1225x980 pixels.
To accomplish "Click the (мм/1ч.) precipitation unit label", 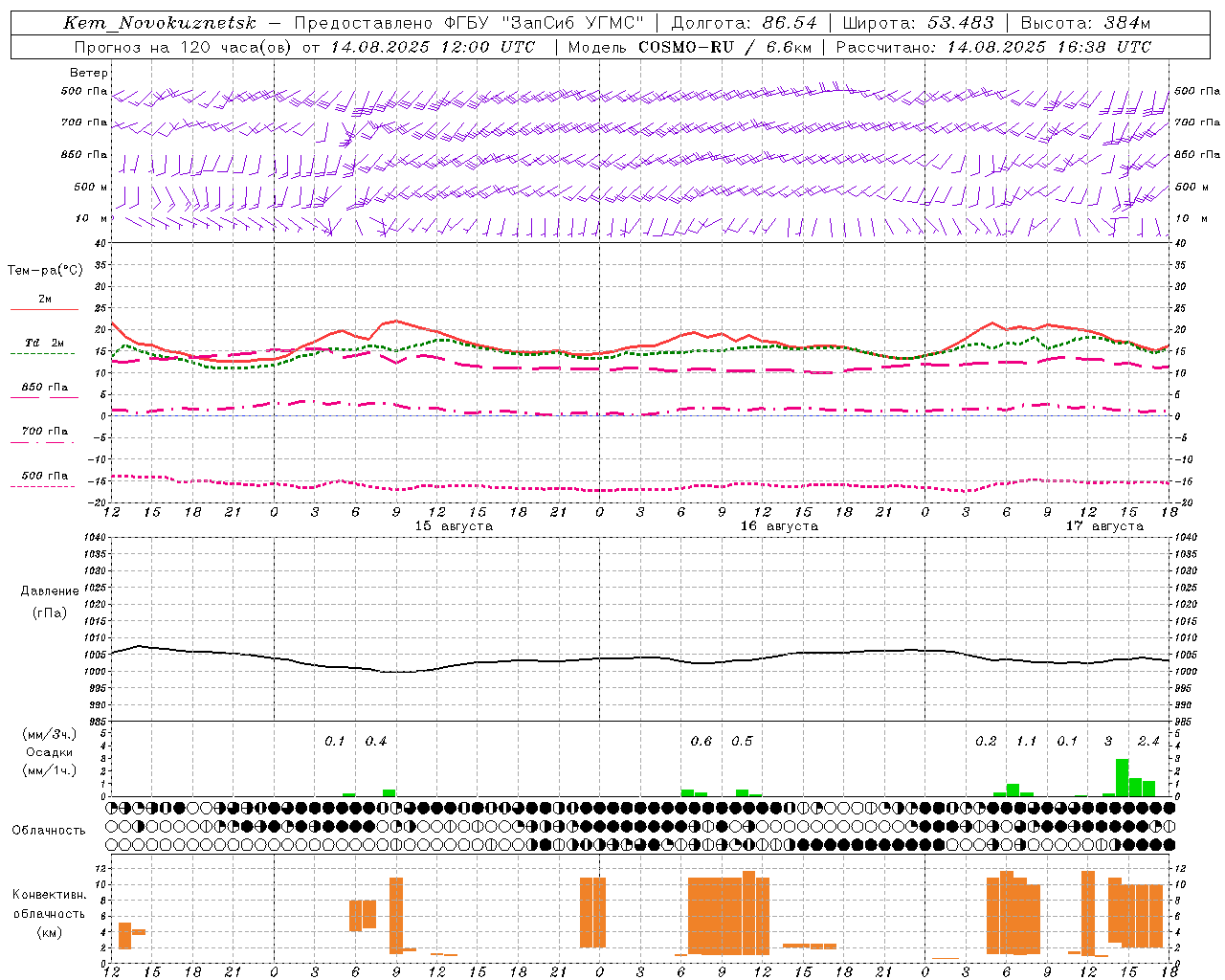I will pos(50,770).
